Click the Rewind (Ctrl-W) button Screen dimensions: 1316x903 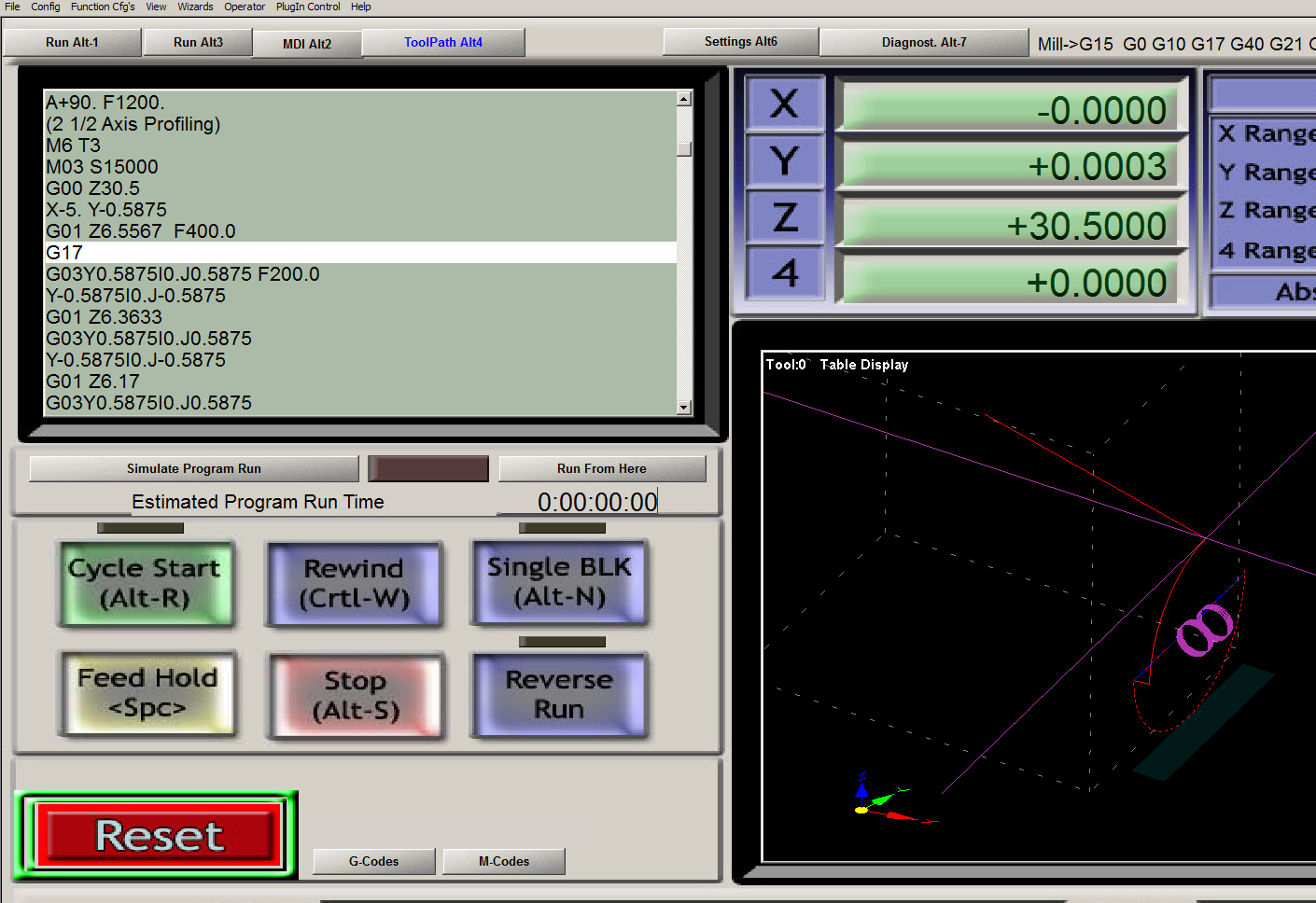click(x=354, y=584)
